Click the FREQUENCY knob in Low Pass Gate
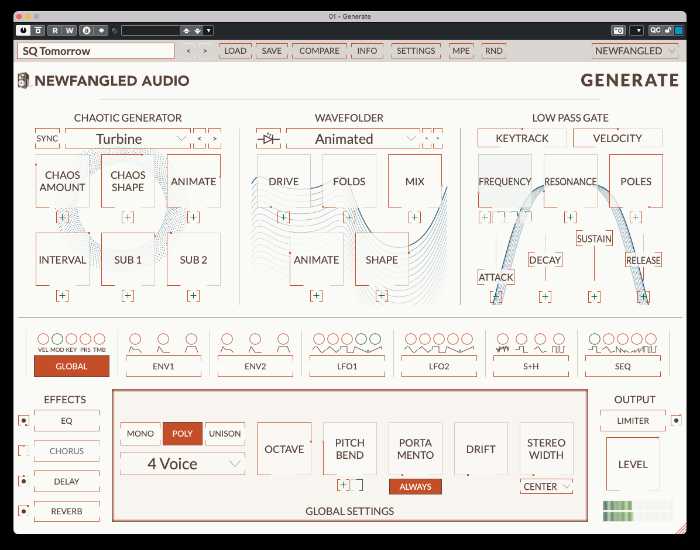Screen dimensions: 700x550 pos(504,181)
